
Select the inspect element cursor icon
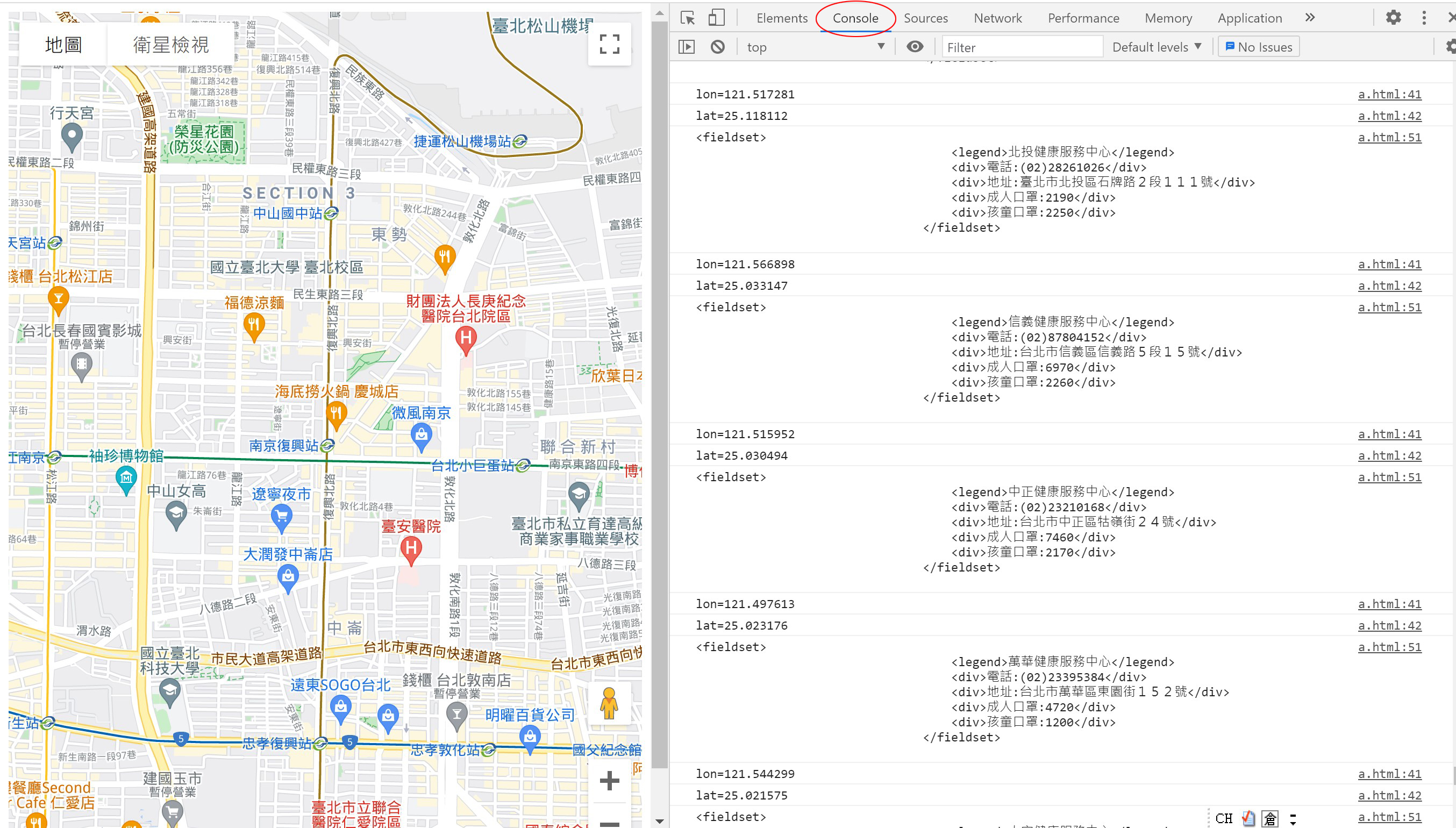coord(687,18)
